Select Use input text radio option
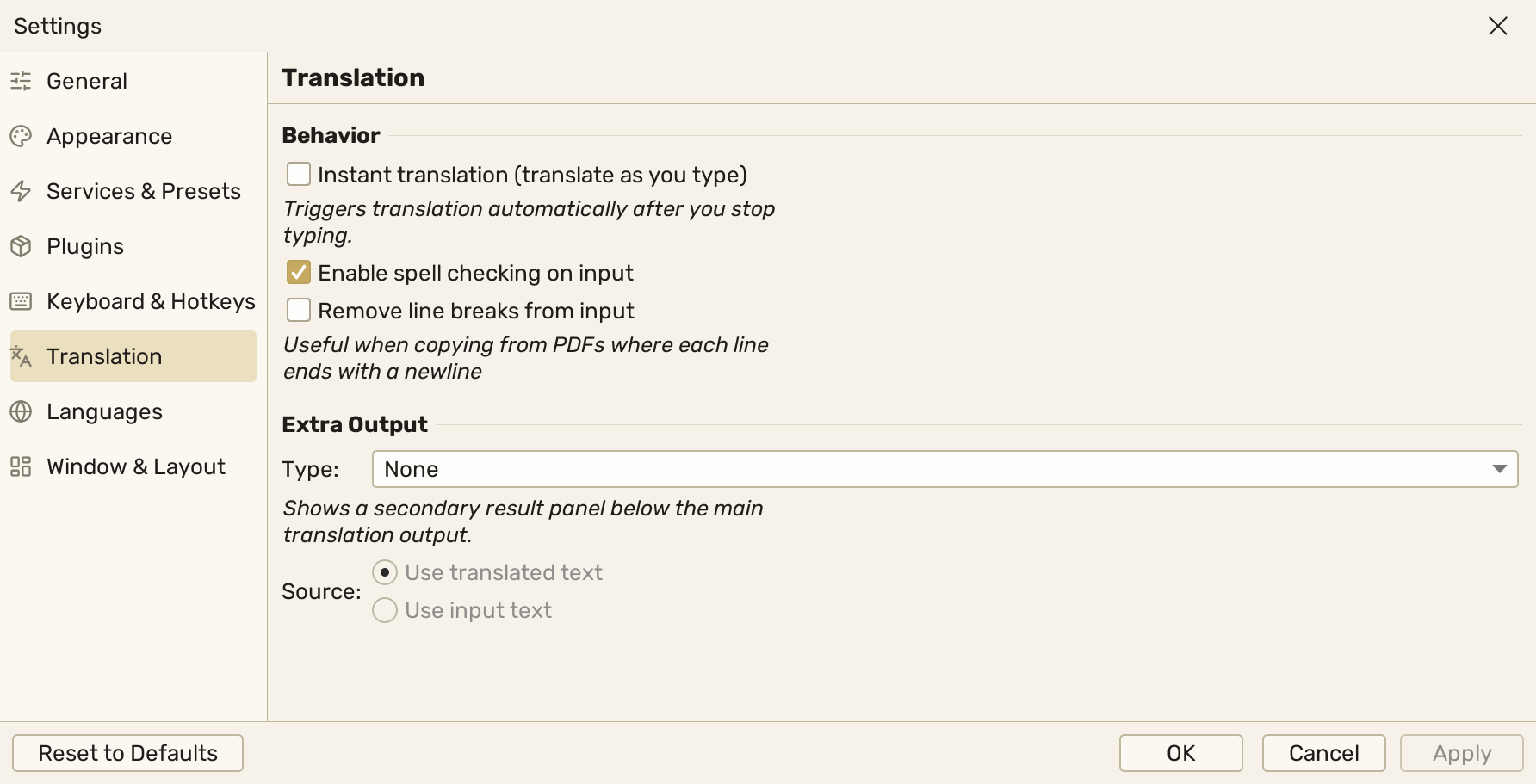Viewport: 1536px width, 784px height. tap(385, 610)
